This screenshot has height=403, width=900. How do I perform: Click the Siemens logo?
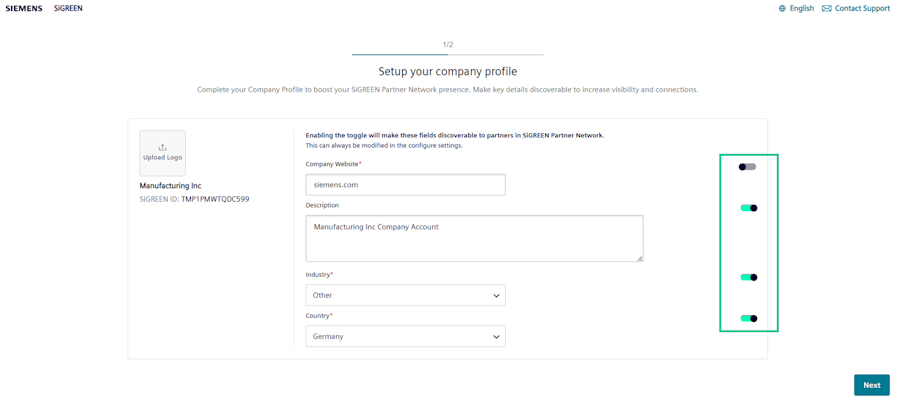(24, 8)
